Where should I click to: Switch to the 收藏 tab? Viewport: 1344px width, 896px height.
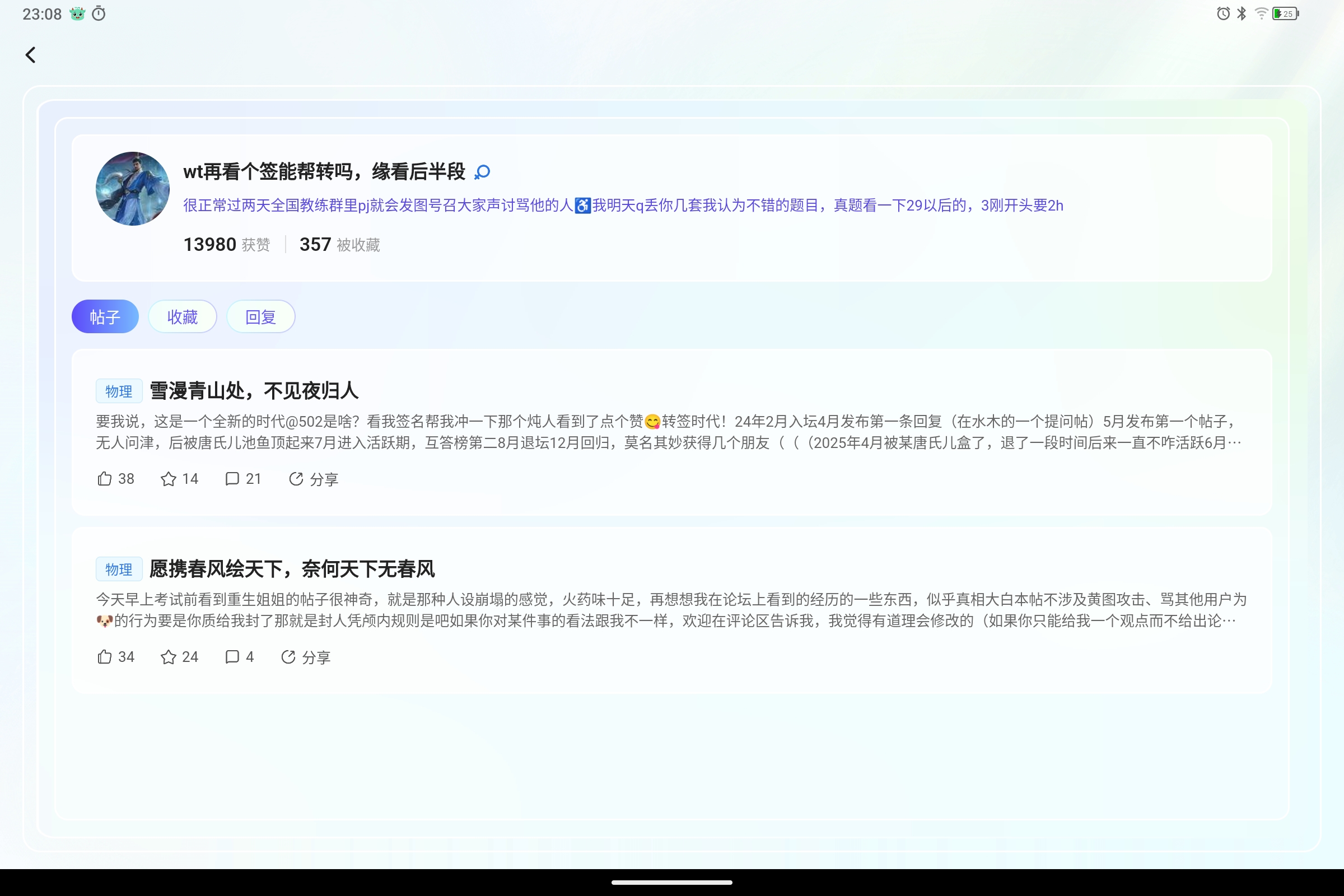[183, 316]
